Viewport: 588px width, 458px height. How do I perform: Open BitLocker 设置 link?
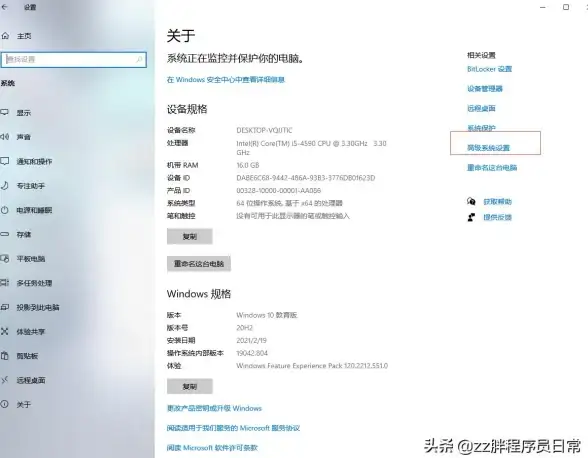click(x=489, y=69)
